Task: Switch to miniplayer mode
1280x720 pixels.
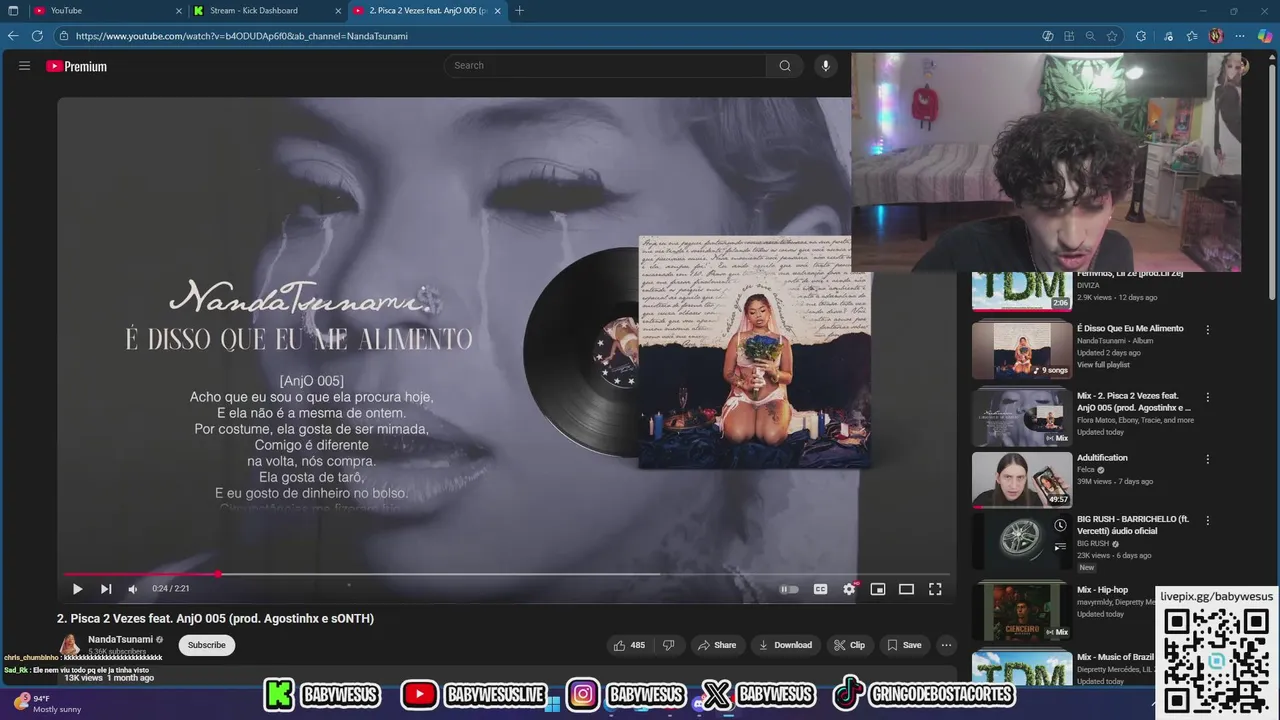Action: click(878, 589)
